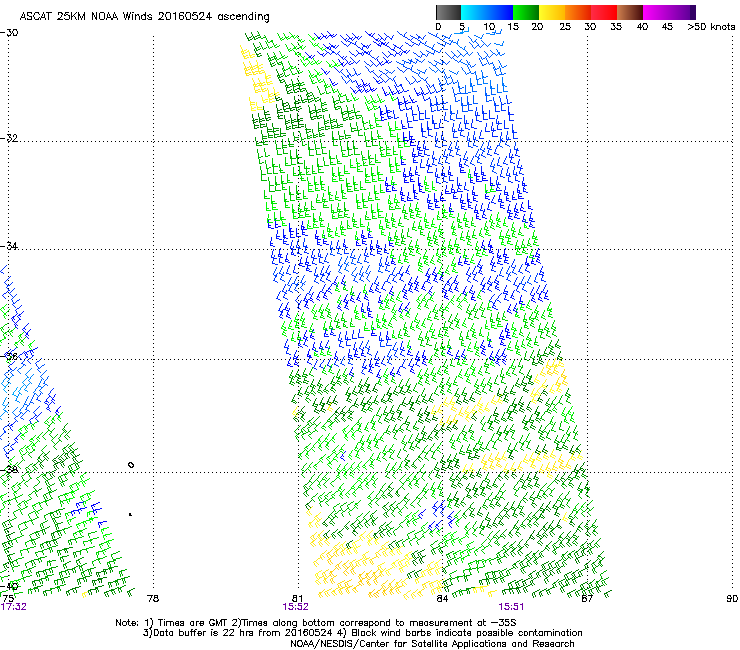740x650 pixels.
Task: Click the latitude label '-38'
Action: tap(9, 469)
